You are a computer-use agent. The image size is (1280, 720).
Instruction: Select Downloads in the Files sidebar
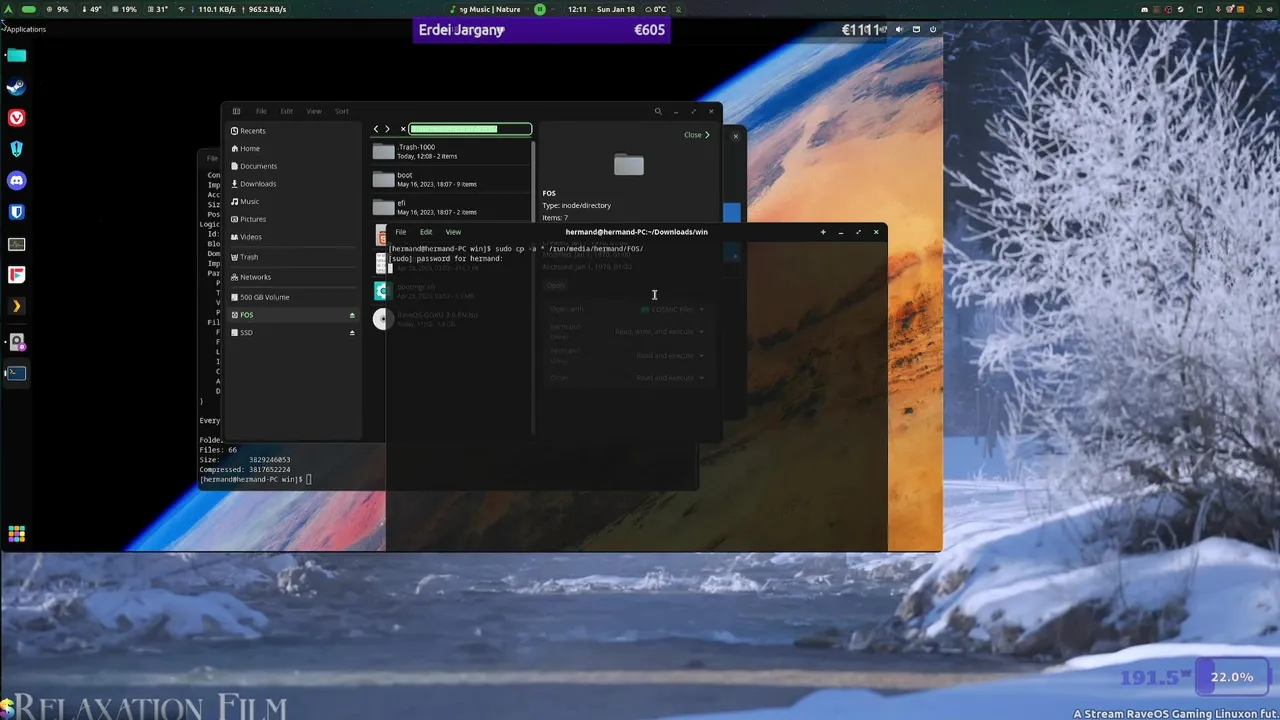(294, 184)
